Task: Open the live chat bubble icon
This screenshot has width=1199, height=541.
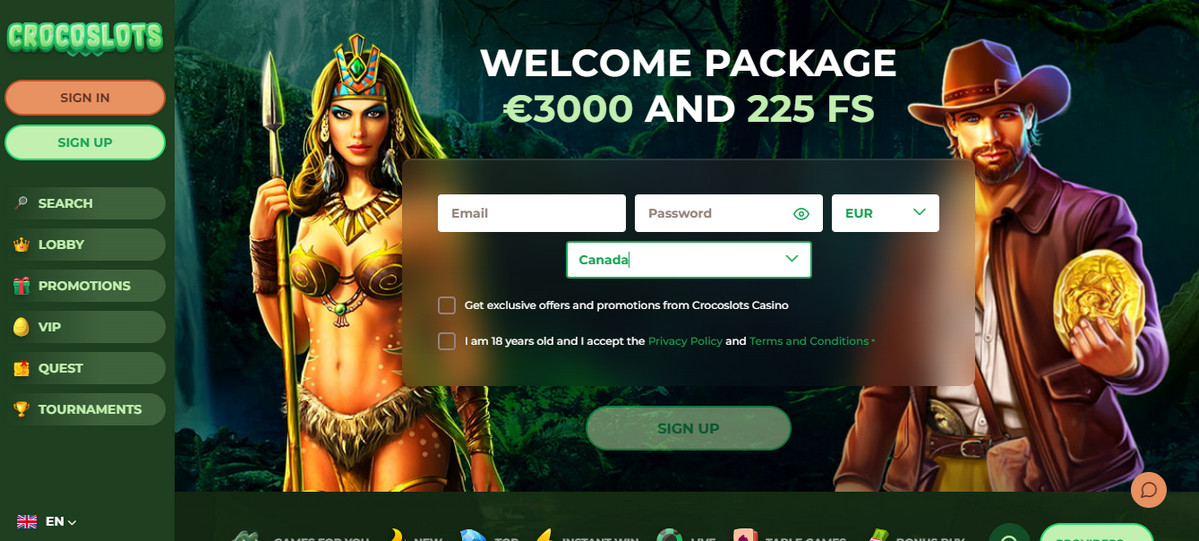Action: point(1149,490)
